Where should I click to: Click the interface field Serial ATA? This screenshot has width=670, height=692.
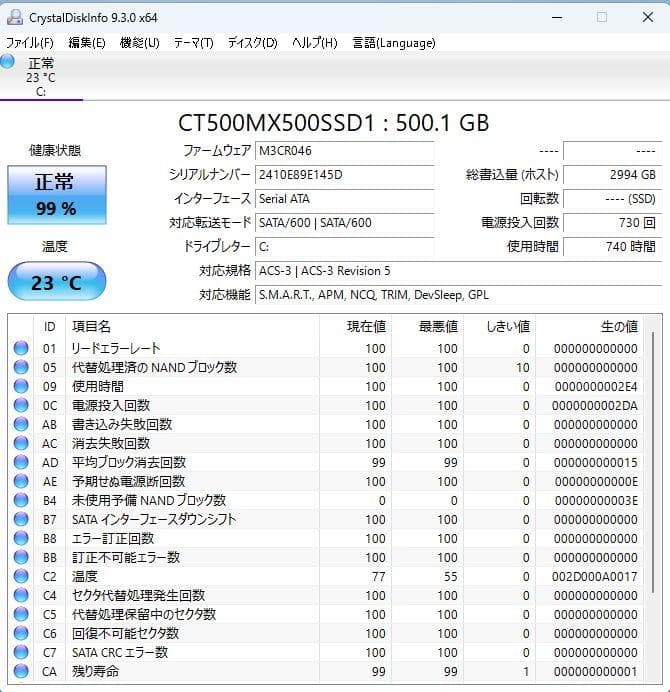point(344,199)
